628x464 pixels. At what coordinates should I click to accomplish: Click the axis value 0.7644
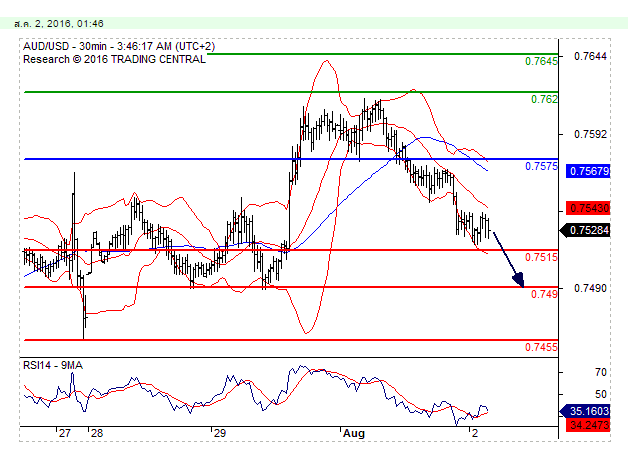pos(590,56)
